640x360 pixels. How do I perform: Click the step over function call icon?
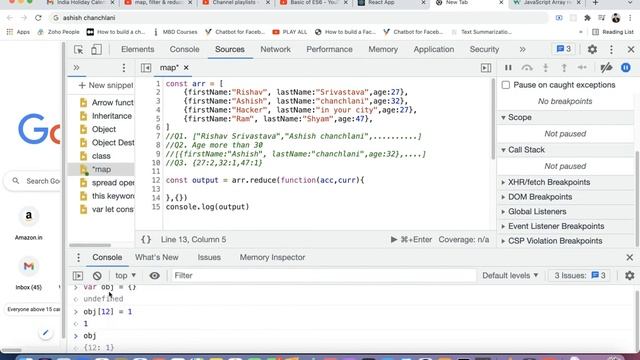527,68
